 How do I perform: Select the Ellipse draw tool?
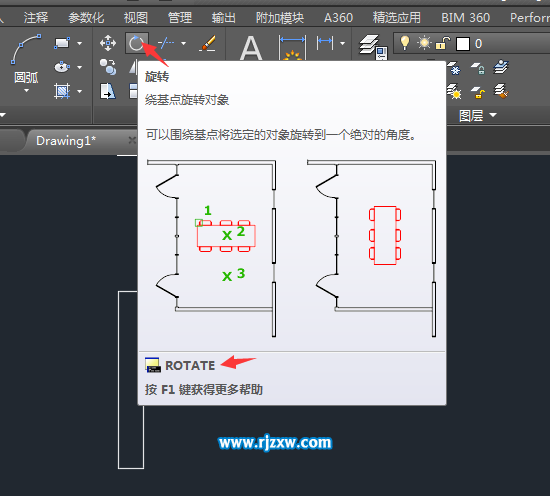[x=62, y=67]
